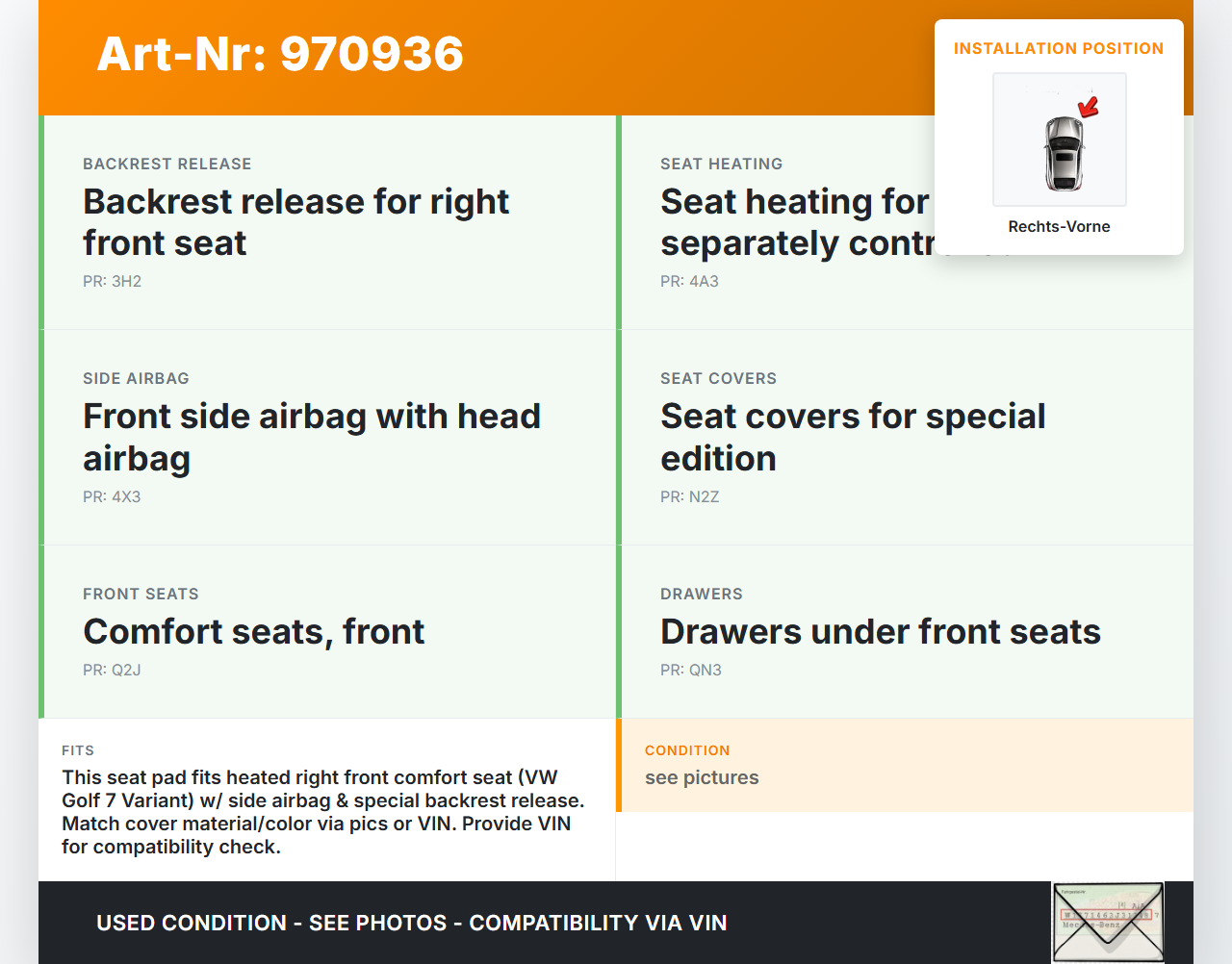Click the Installation Position card title
The image size is (1232, 964).
click(x=1058, y=48)
